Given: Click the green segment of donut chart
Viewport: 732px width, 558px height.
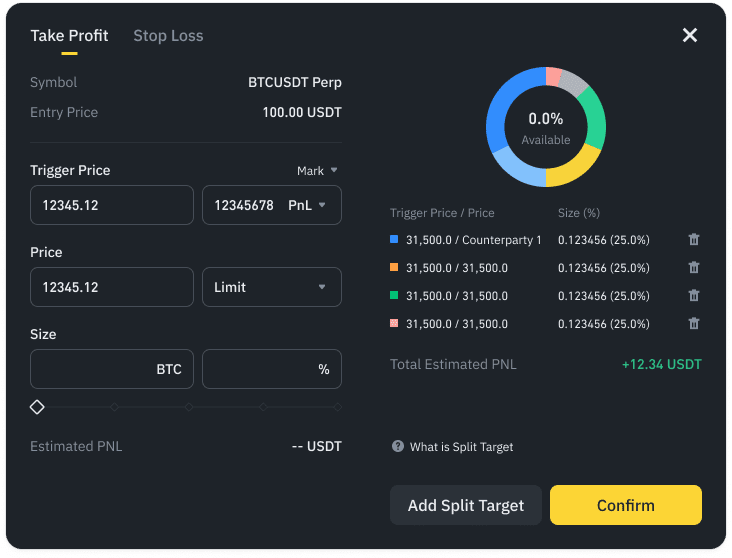Looking at the screenshot, I should coord(595,119).
